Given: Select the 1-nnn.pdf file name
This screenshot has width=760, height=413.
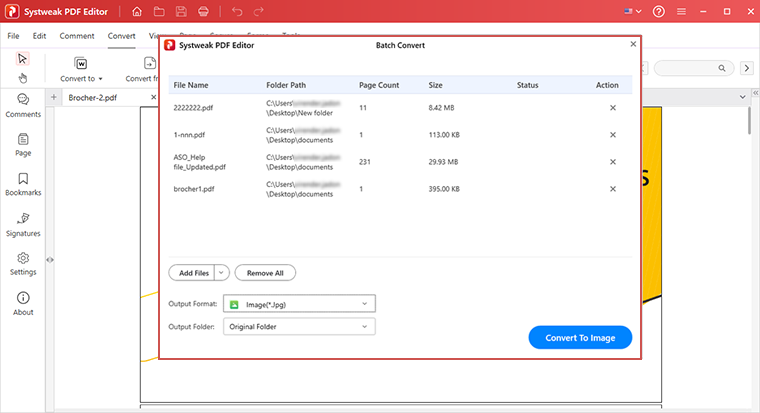Looking at the screenshot, I should point(189,135).
